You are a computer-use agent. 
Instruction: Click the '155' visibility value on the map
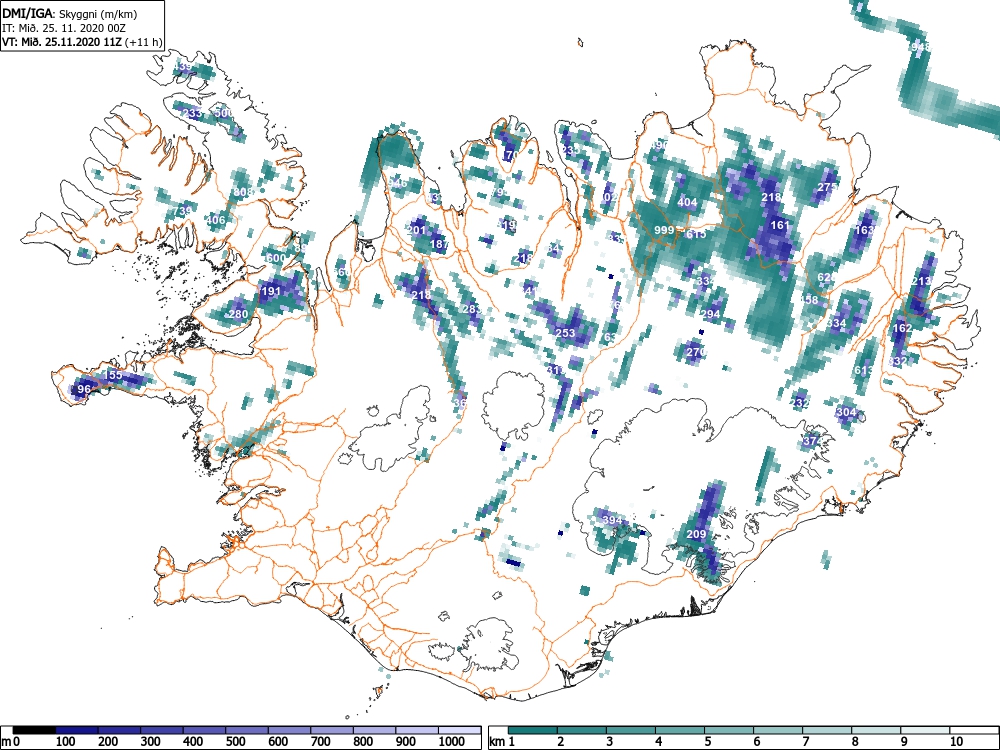(x=113, y=375)
